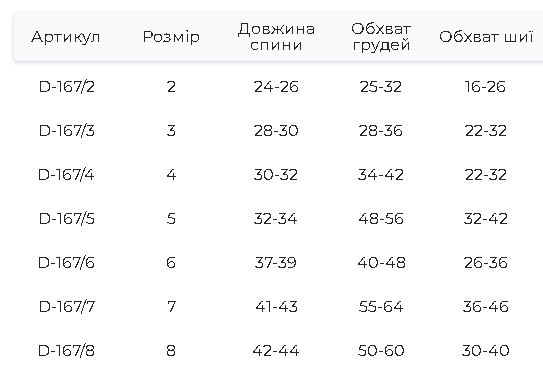Click the Обхват грудей column header
543x380 pixels.
pyautogui.click(x=381, y=37)
